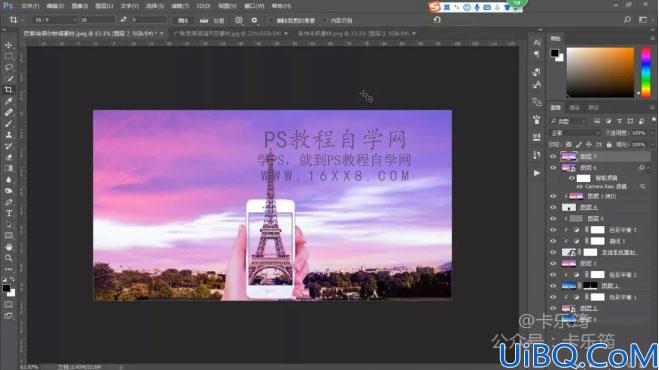
Task: Click the foreground color swatch in Color panel
Action: click(555, 53)
